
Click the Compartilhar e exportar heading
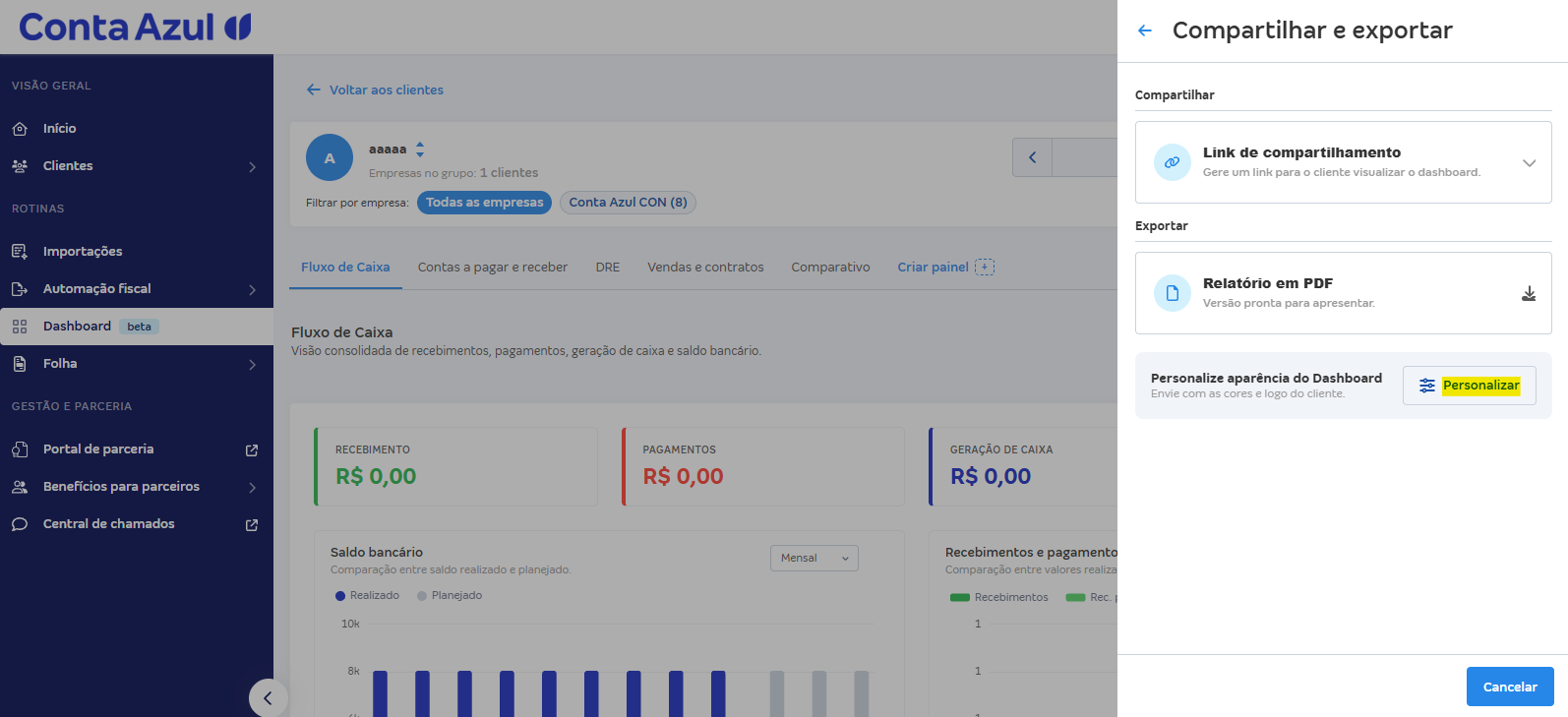[1312, 30]
